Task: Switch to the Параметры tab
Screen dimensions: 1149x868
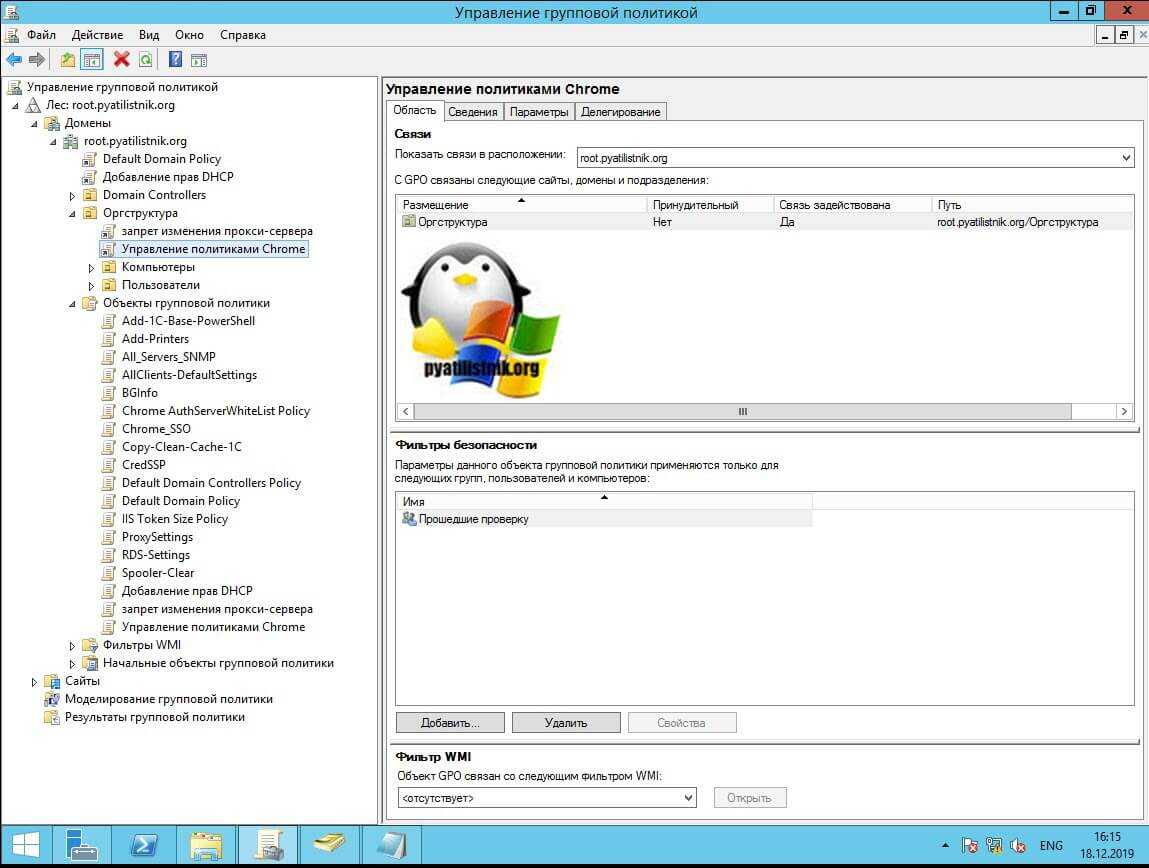Action: coord(539,112)
